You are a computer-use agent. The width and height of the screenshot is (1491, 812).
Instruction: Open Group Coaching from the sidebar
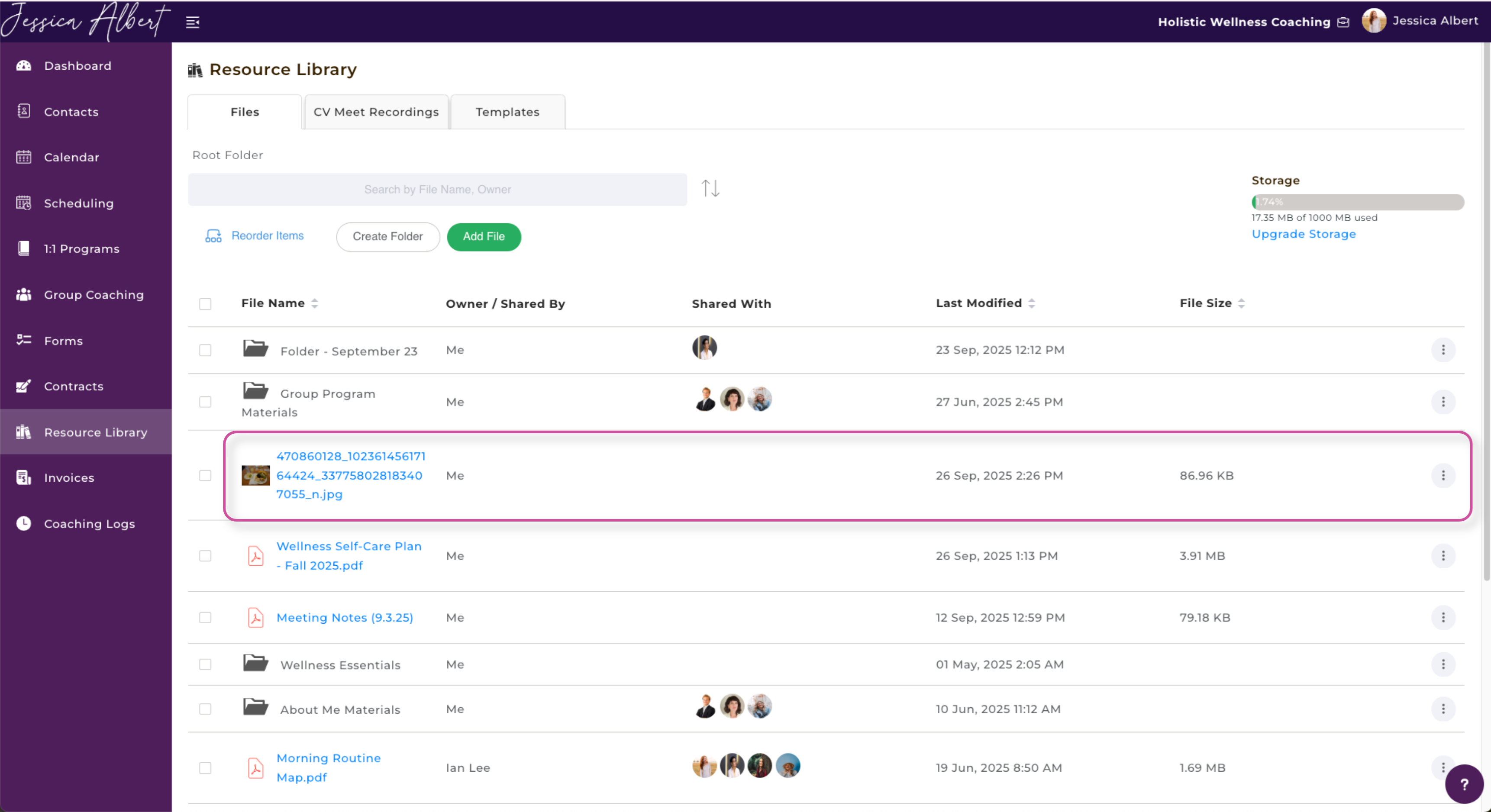pyautogui.click(x=93, y=295)
